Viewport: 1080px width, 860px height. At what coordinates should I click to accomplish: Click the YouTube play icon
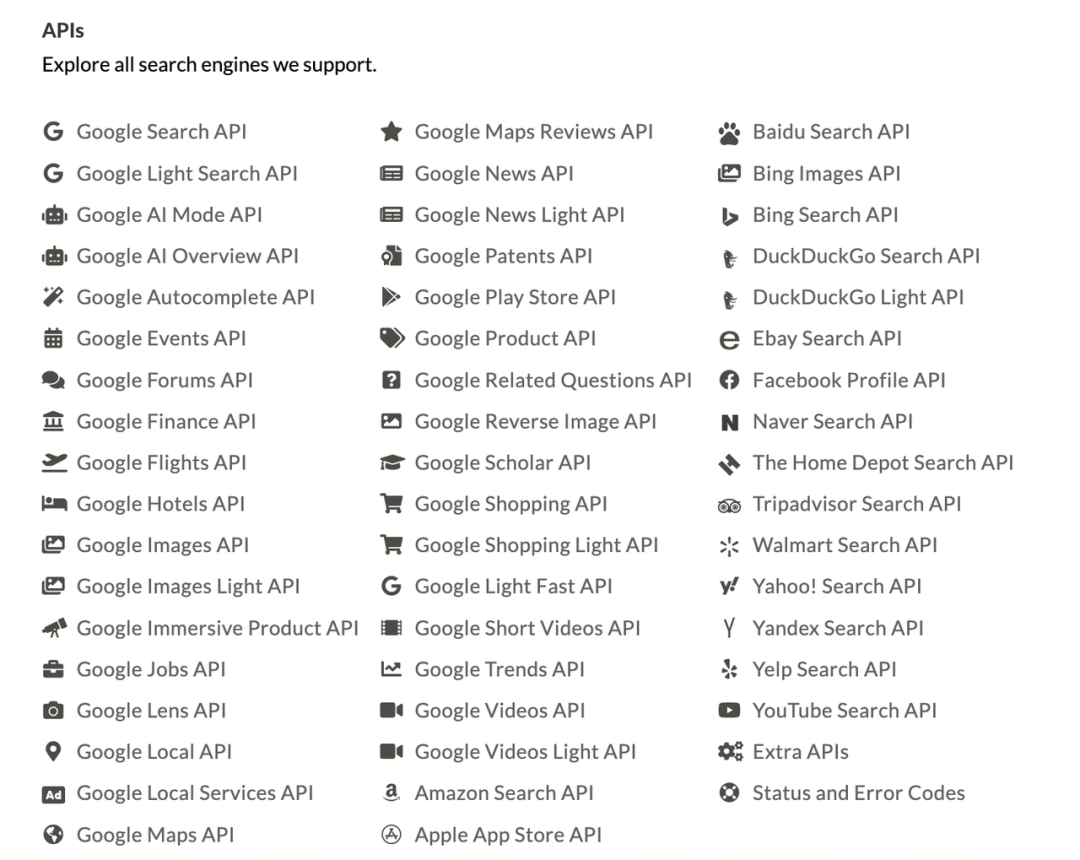click(729, 711)
